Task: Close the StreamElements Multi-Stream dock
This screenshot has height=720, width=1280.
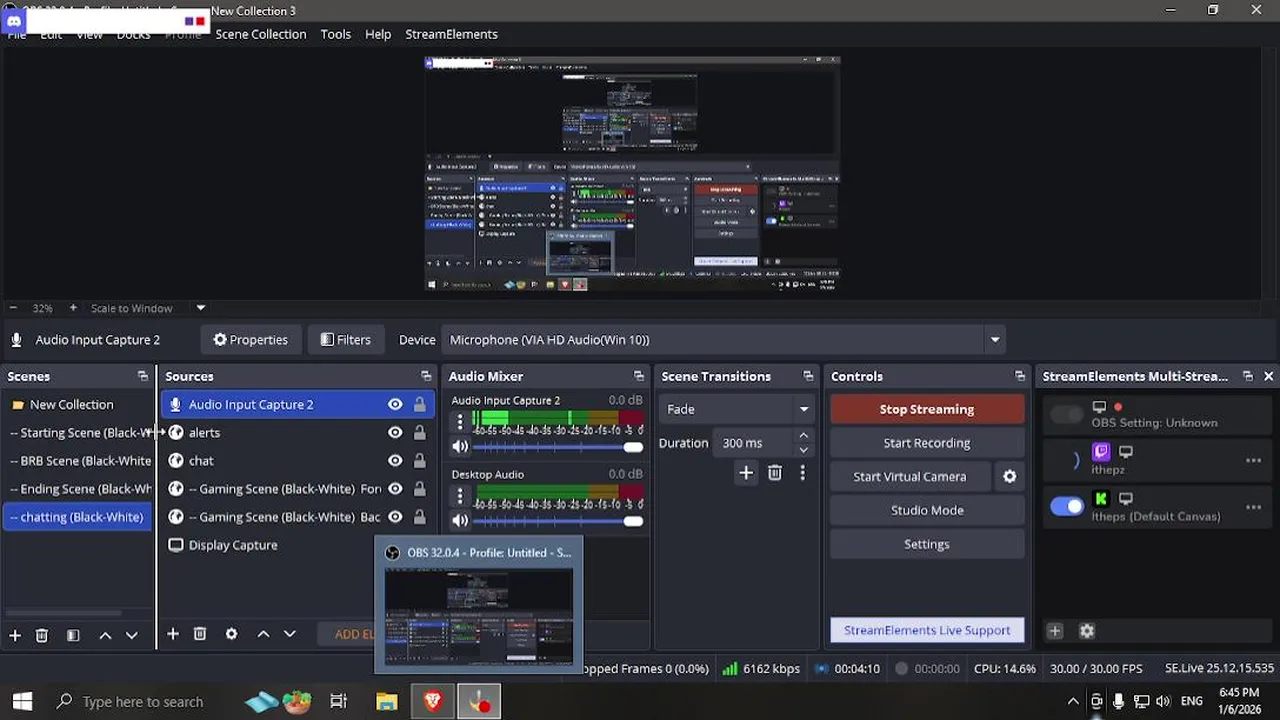Action: (1268, 376)
